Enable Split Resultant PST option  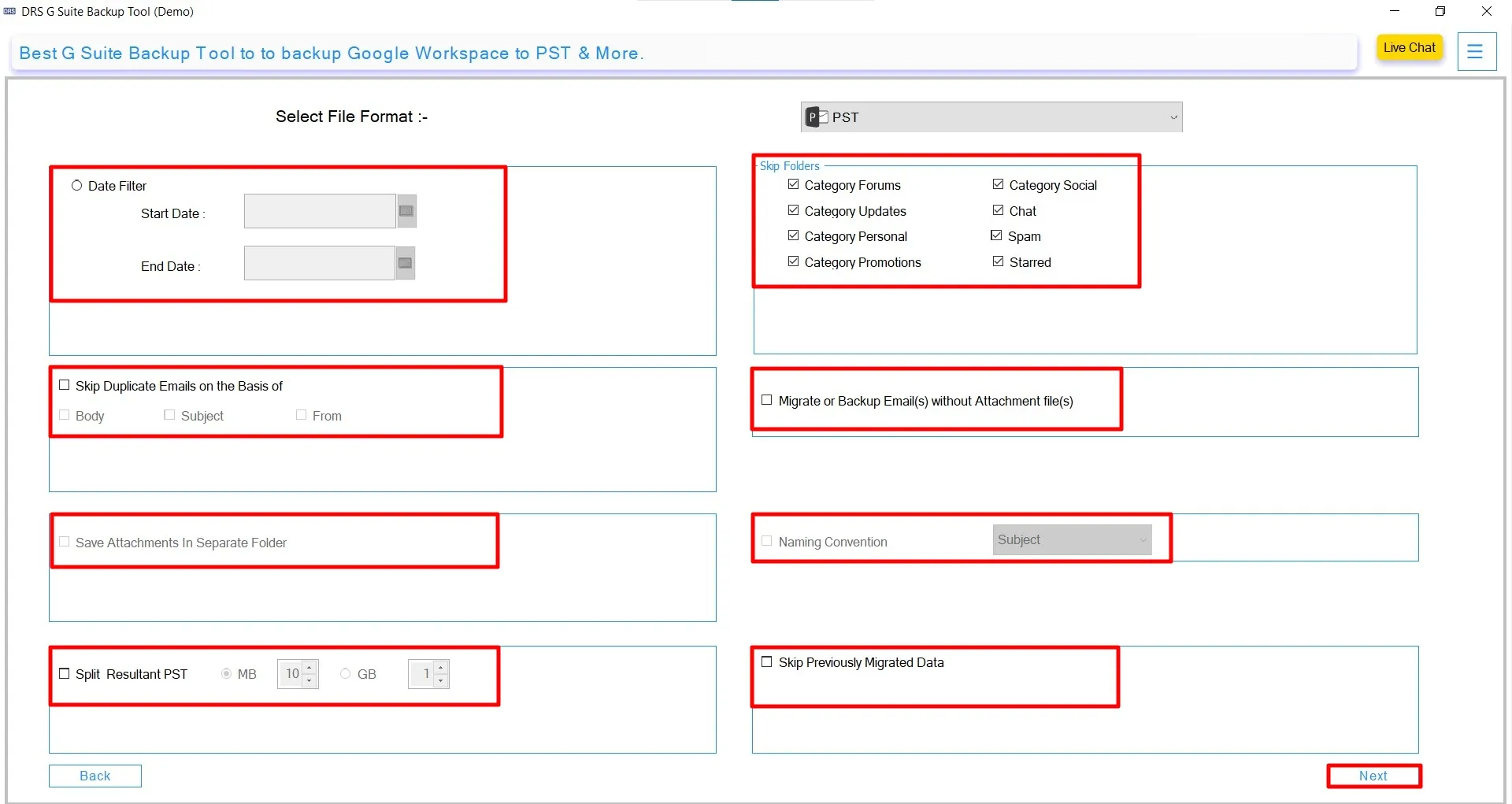point(65,674)
